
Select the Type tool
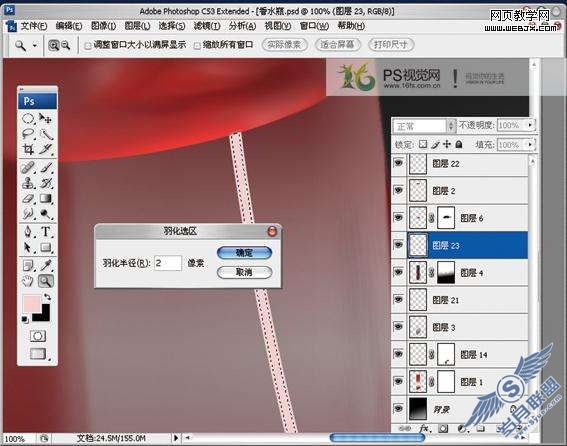point(46,232)
